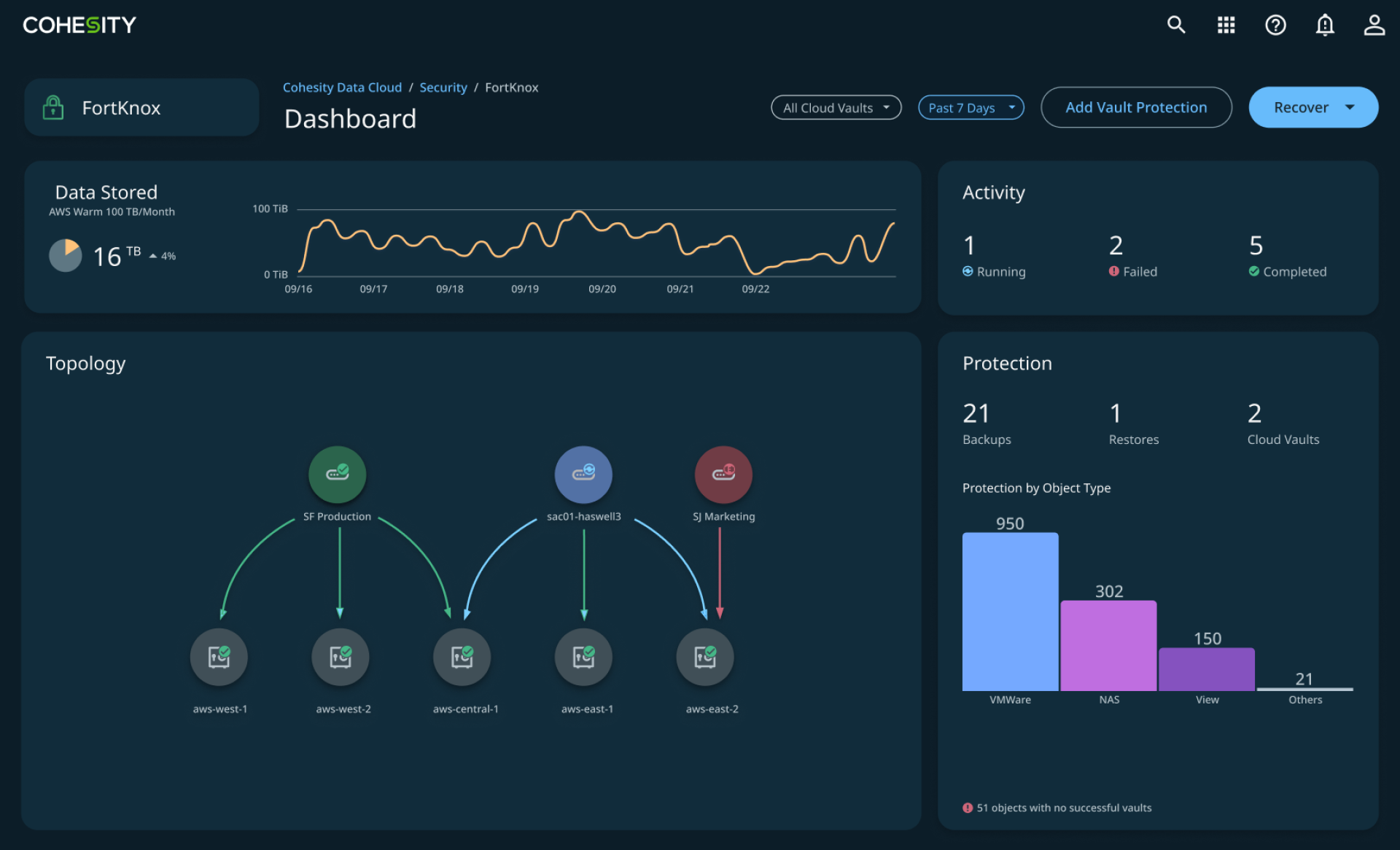The height and width of the screenshot is (850, 1400).
Task: Click the 'aws-east-2' node label
Action: (712, 709)
